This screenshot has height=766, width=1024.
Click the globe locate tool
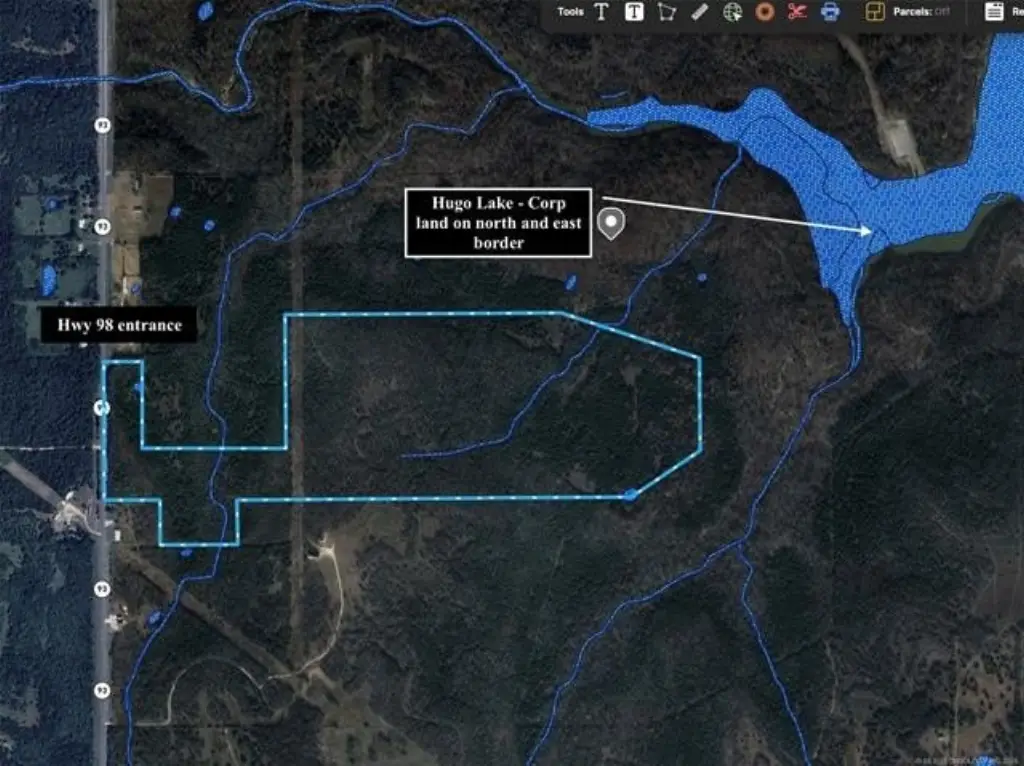pos(733,12)
